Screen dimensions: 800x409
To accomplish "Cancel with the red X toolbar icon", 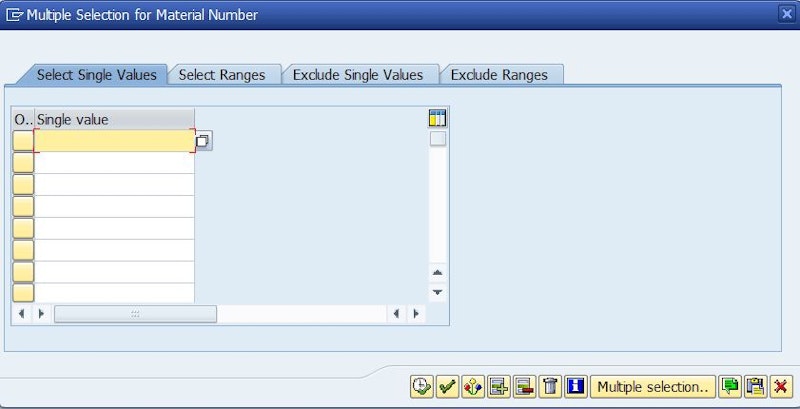I will (780, 386).
